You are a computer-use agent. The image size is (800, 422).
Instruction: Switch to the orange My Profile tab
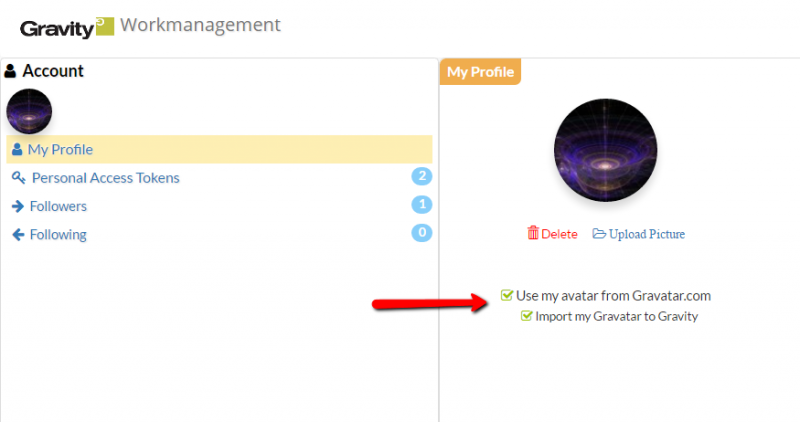click(480, 72)
